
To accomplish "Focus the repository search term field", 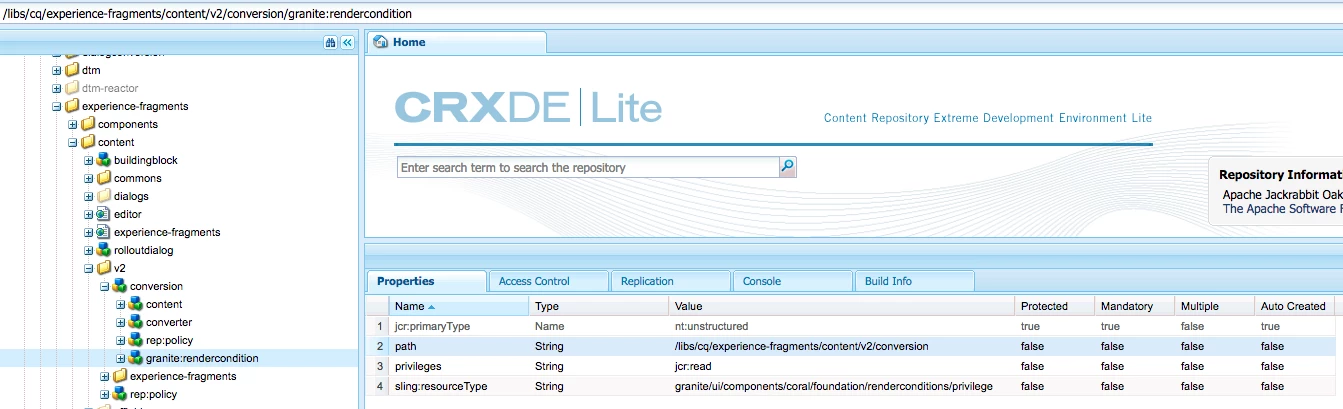I will click(588, 168).
